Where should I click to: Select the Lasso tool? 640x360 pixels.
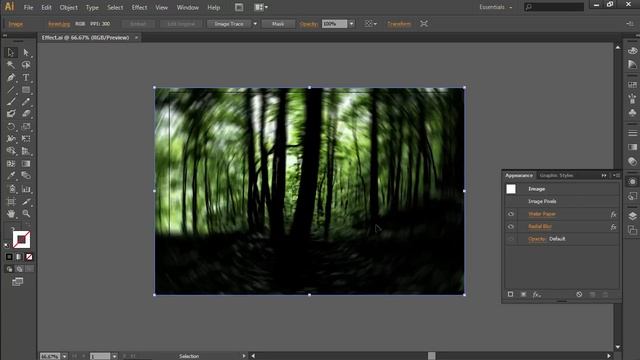click(26, 65)
